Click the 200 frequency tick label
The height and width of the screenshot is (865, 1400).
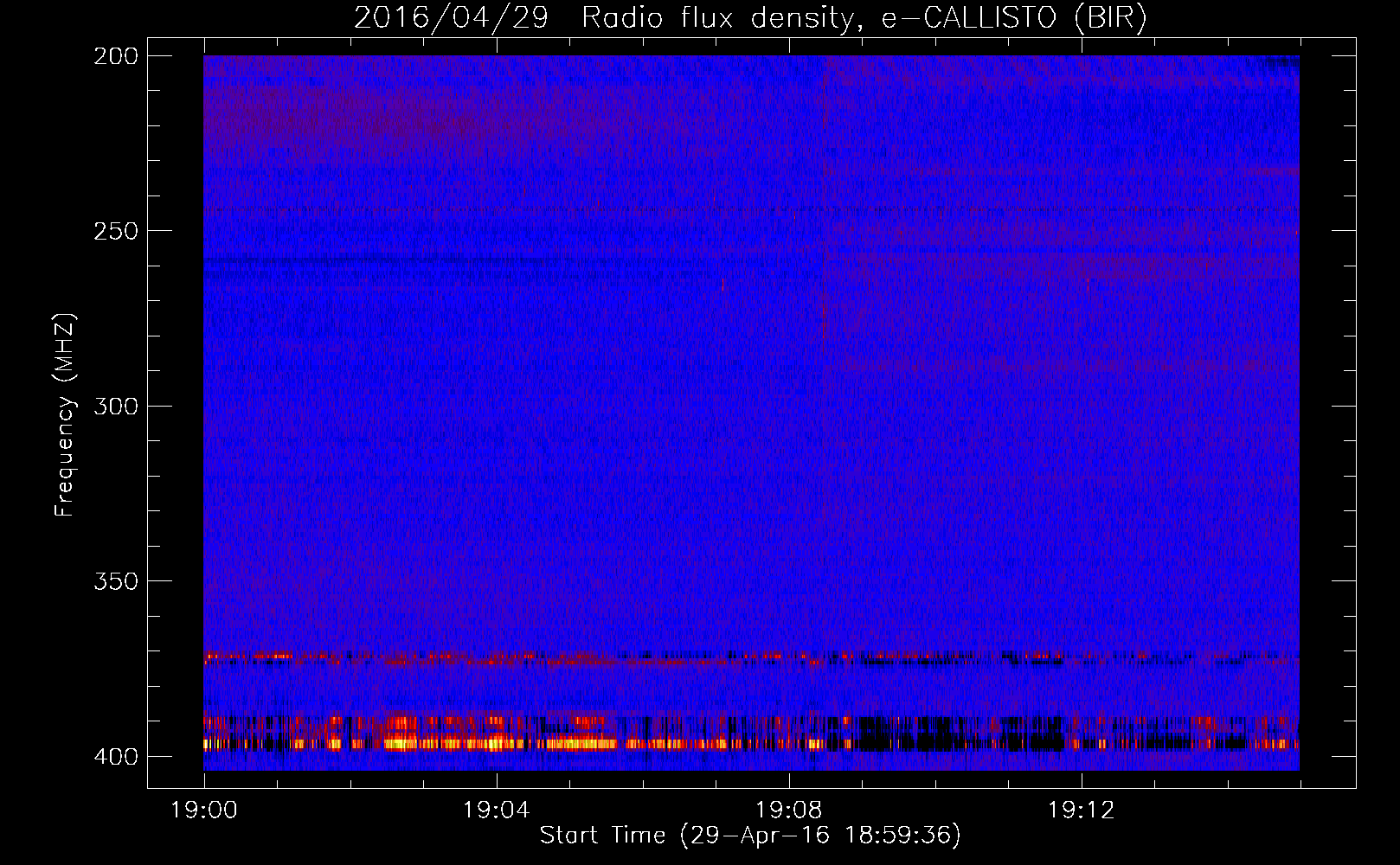[116, 55]
